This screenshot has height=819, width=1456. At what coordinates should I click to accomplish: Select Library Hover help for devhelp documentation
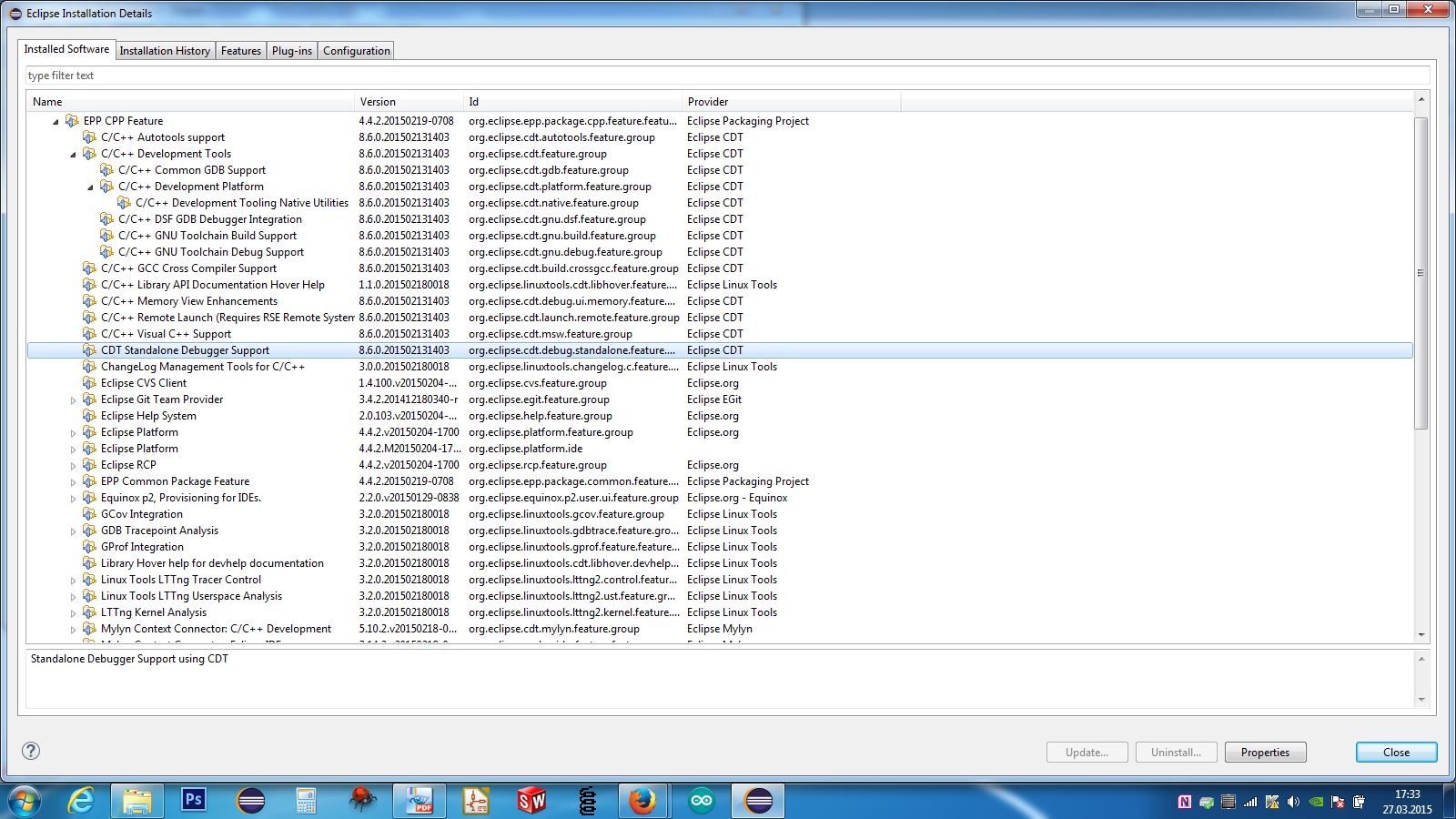(x=720, y=563)
